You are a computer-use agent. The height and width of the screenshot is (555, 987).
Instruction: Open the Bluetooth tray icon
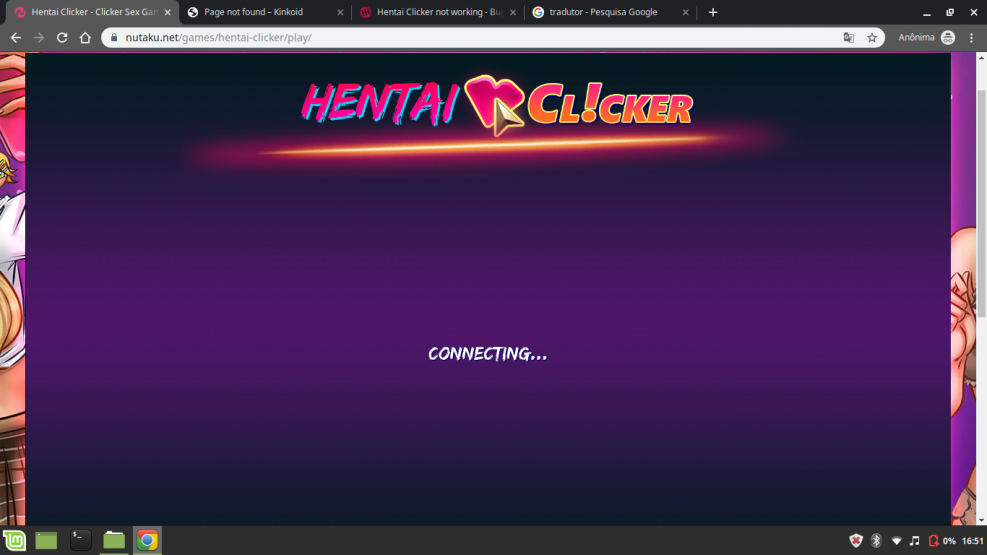876,541
